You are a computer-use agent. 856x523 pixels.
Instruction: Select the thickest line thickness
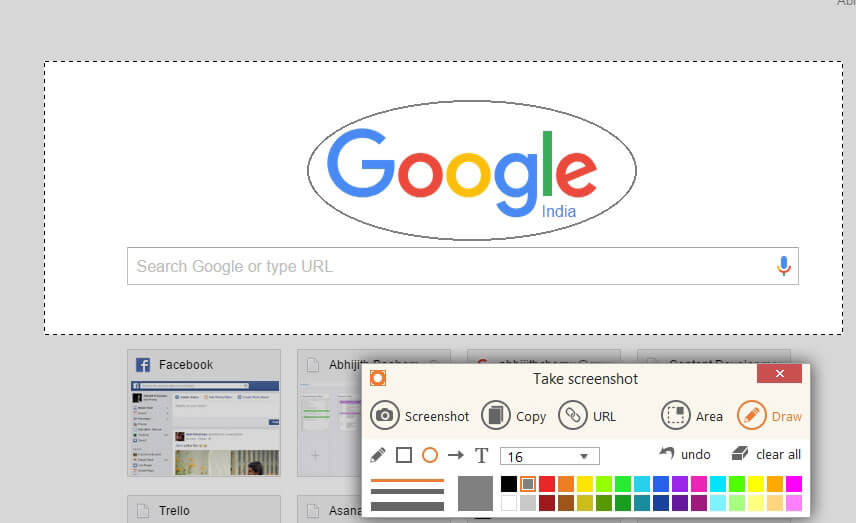(407, 506)
